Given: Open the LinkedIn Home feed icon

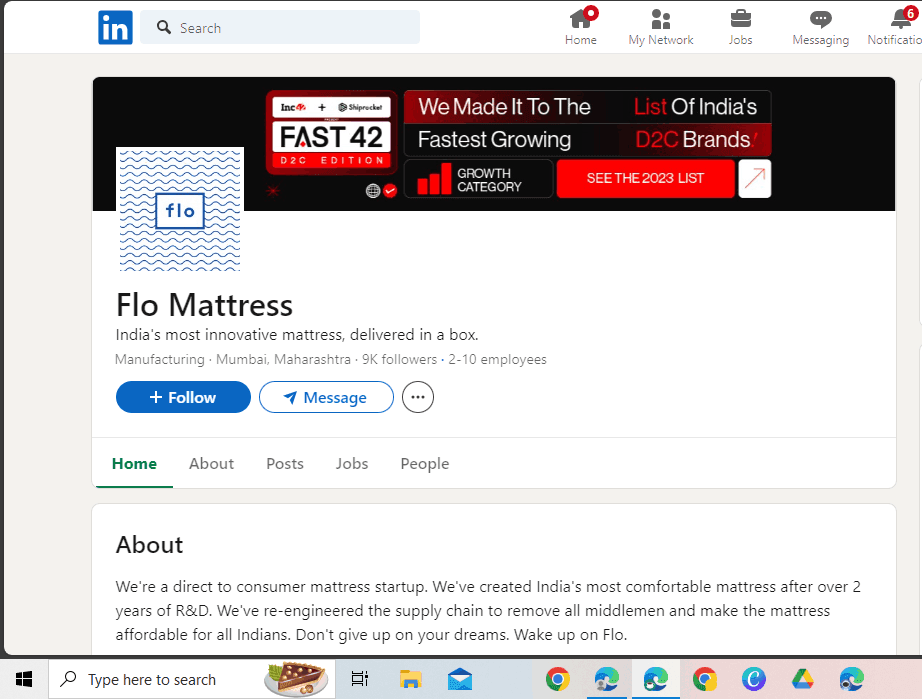Looking at the screenshot, I should (581, 20).
